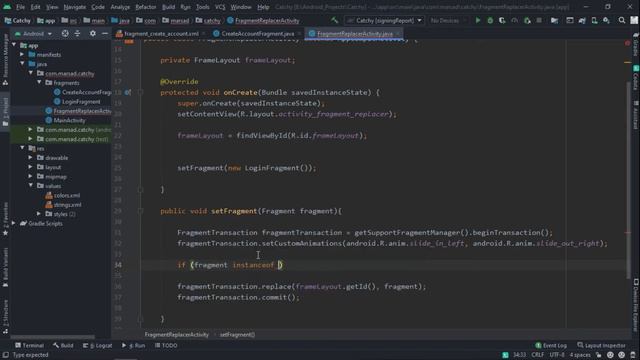This screenshot has width=640, height=360.
Task: Open the File menu
Action: pos(20,7)
